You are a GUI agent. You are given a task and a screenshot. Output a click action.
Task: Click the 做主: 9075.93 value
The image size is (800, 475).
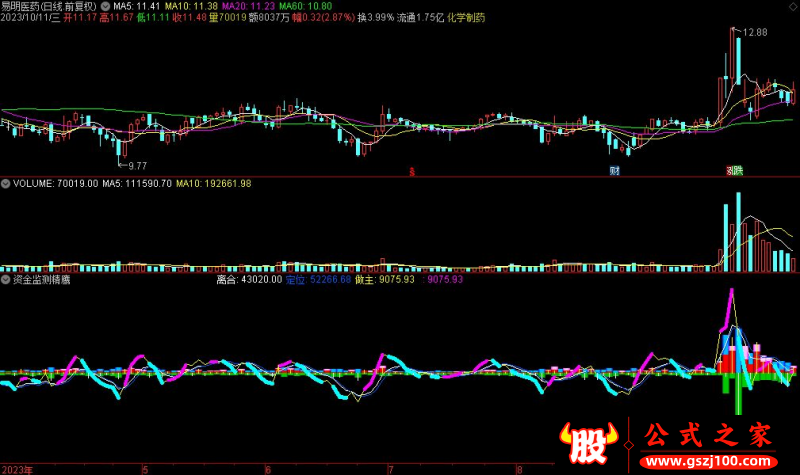[385, 280]
